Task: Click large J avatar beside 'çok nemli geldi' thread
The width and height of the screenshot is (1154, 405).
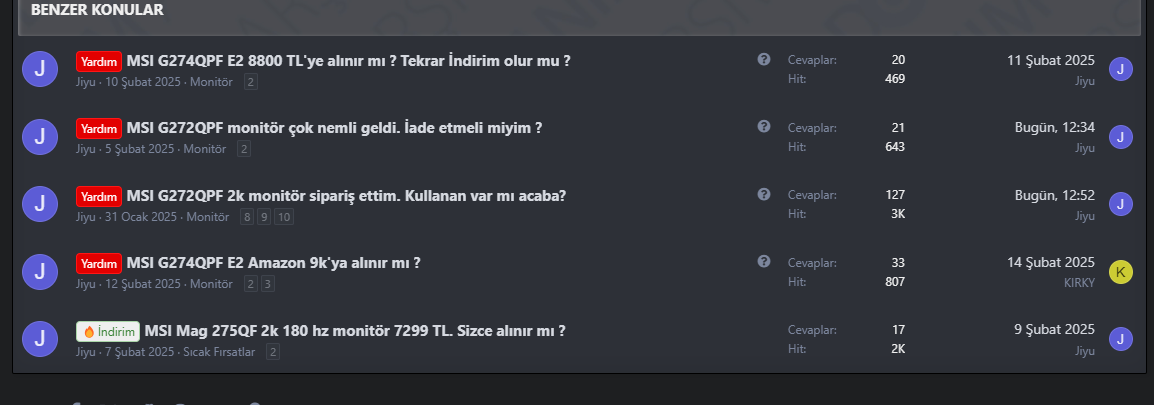Action: pos(39,137)
